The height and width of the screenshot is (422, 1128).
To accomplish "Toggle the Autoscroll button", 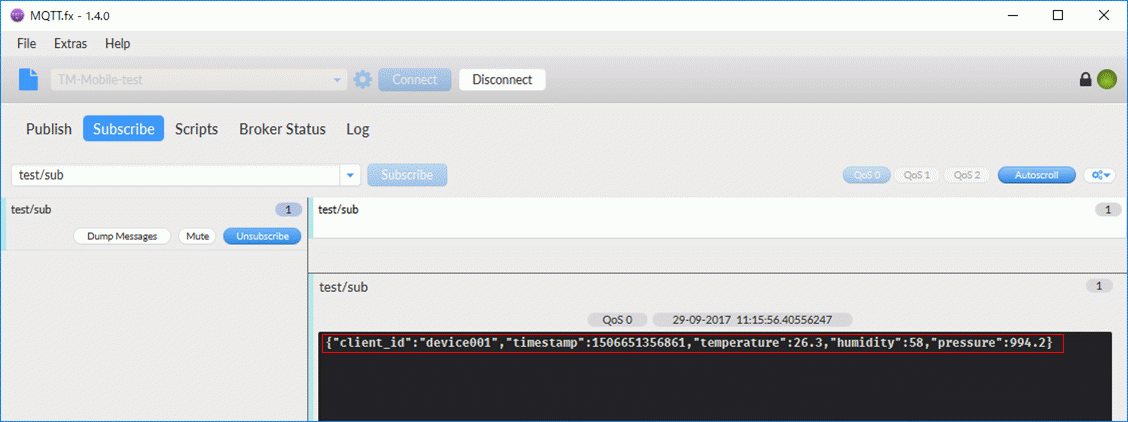I will pos(1037,175).
